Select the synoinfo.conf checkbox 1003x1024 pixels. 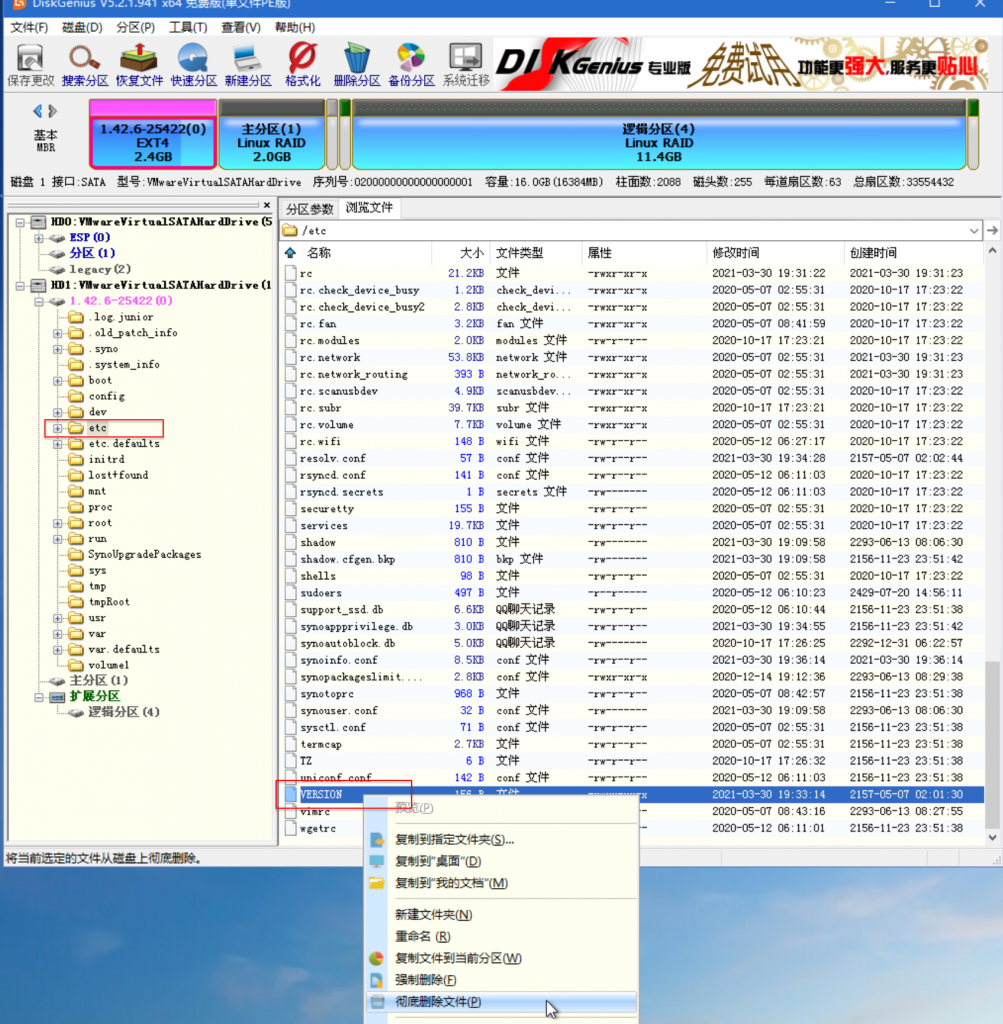pyautogui.click(x=291, y=660)
